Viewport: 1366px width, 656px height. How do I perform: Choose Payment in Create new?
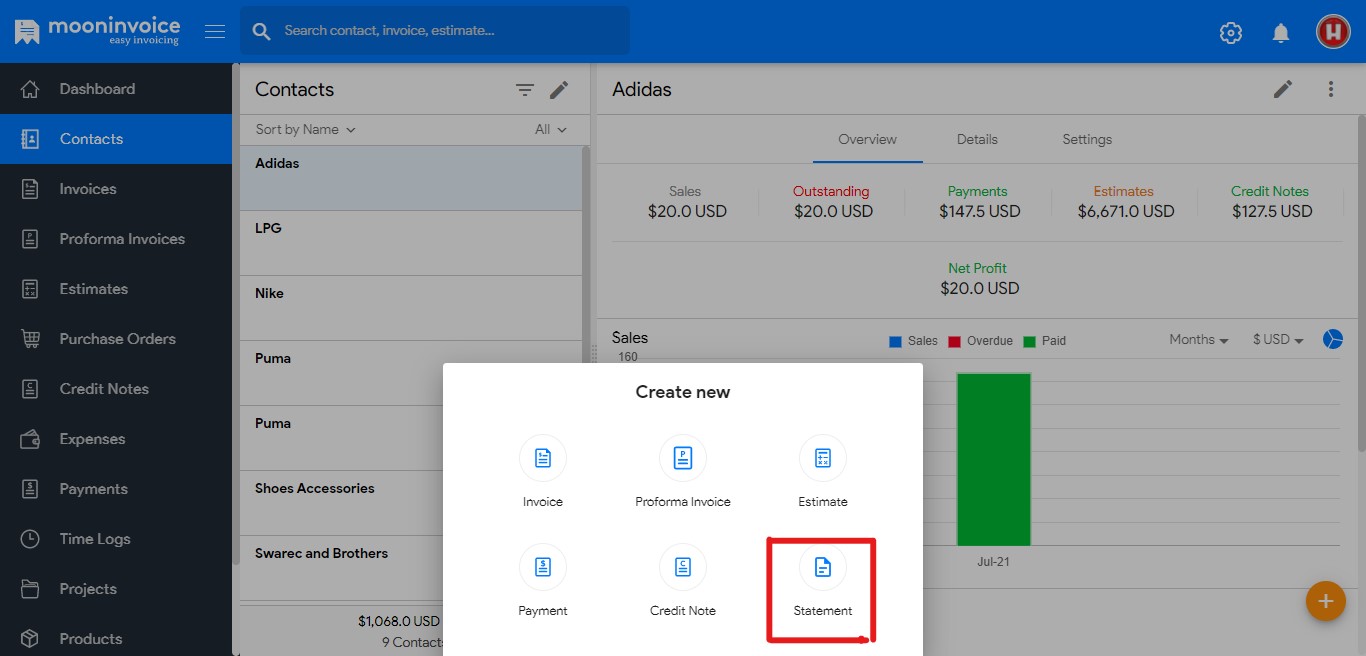pyautogui.click(x=543, y=581)
